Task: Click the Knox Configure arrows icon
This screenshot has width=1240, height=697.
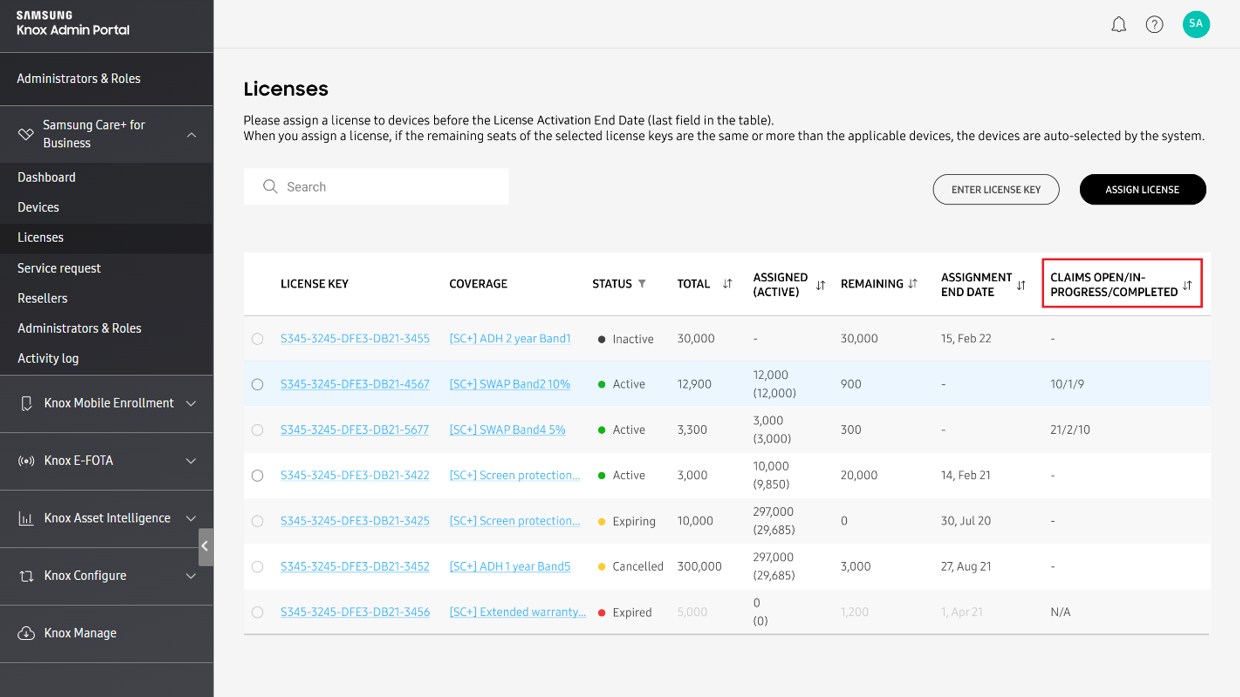Action: tap(26, 576)
